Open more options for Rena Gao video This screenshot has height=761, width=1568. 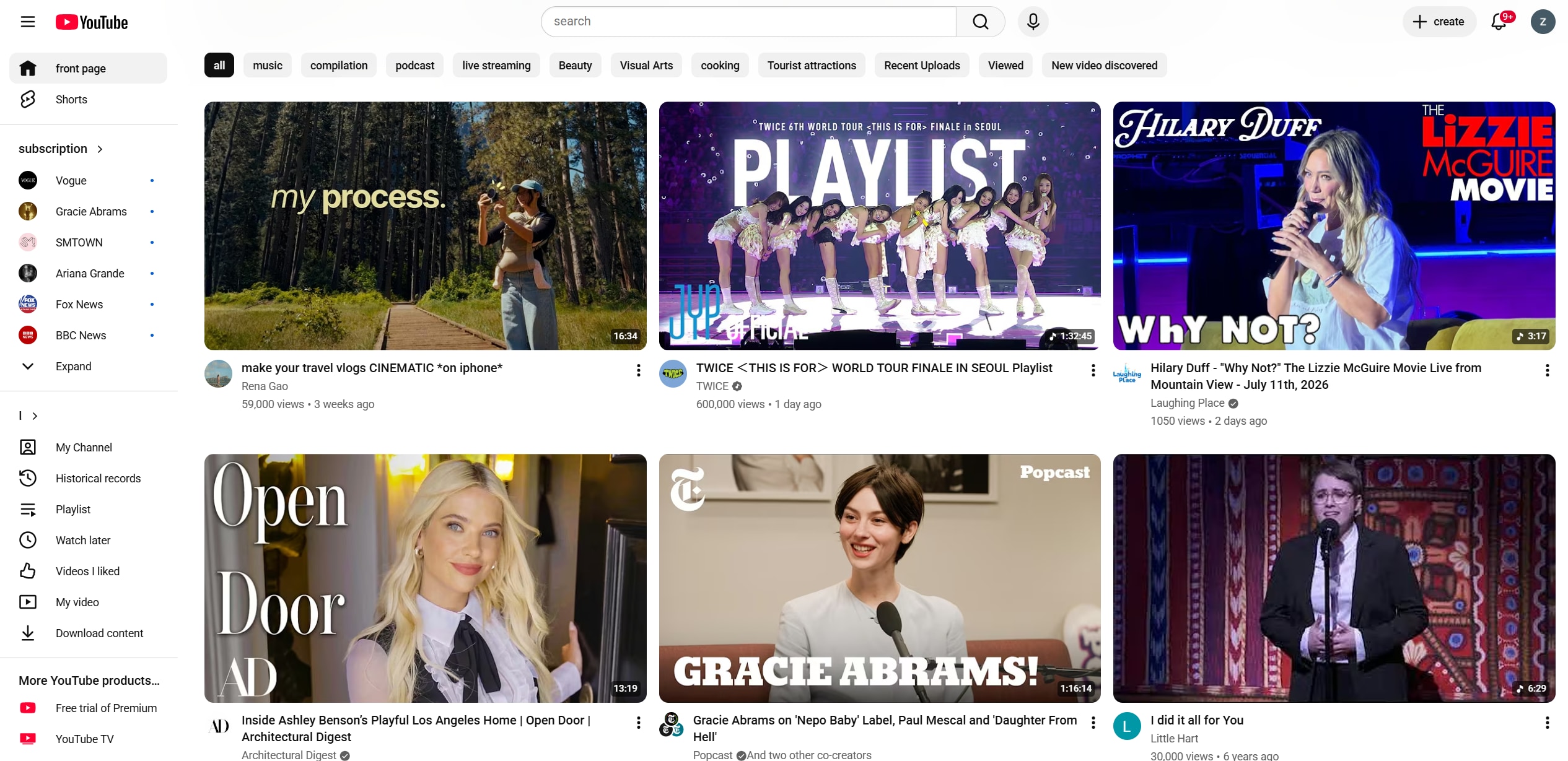(638, 370)
